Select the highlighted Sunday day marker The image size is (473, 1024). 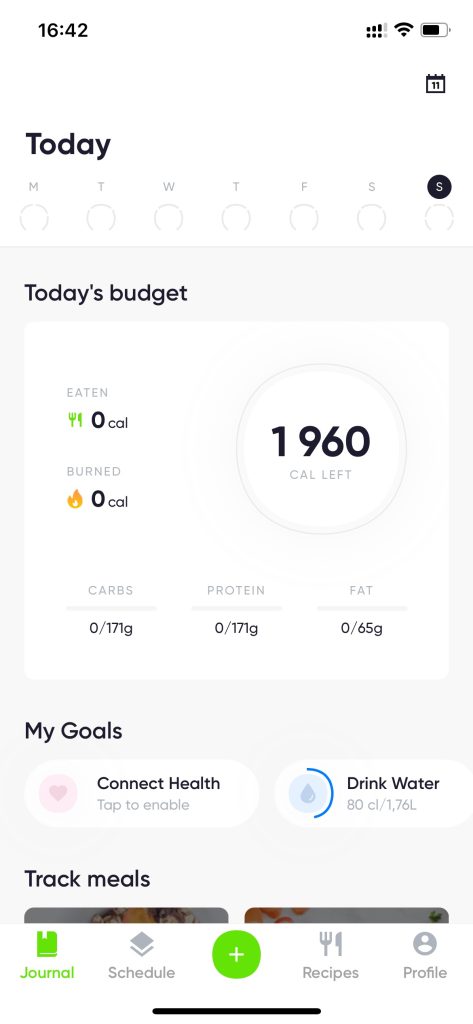(439, 187)
